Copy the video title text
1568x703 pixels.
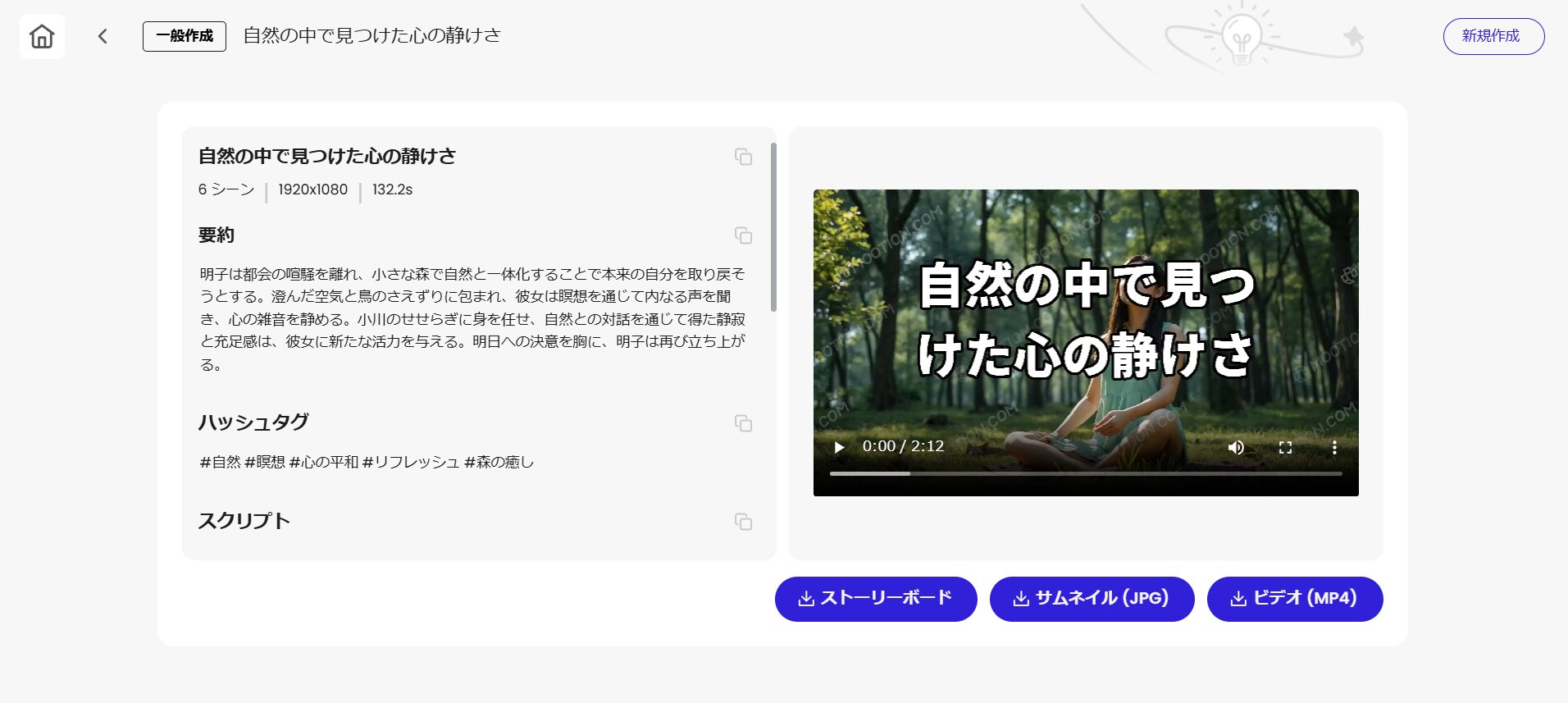pos(743,157)
